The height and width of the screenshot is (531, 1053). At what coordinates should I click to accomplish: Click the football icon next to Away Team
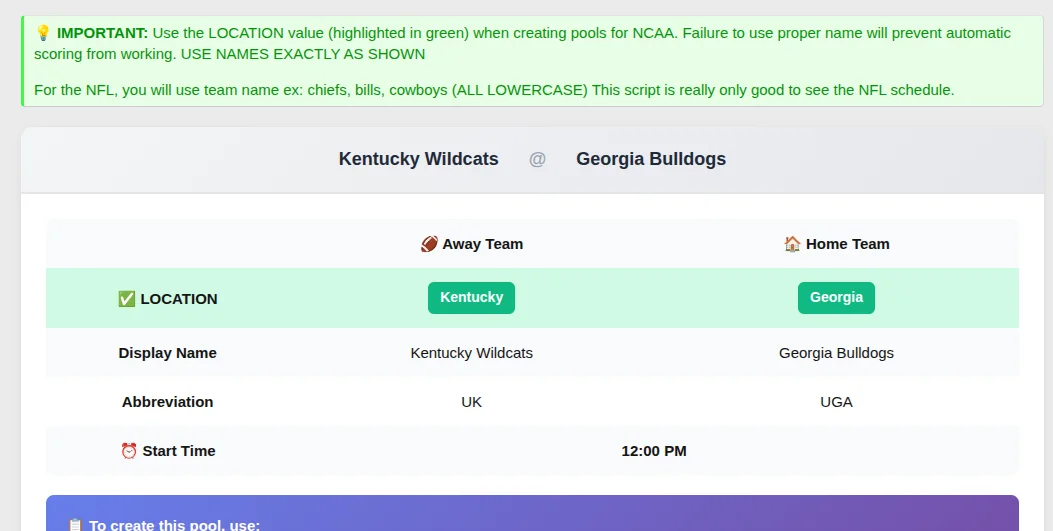point(429,244)
